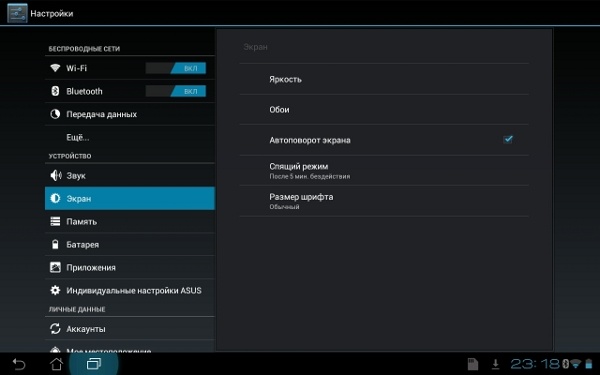This screenshot has height=375, width=600.
Task: Click the brightness icon beside Экран
Action: point(55,198)
